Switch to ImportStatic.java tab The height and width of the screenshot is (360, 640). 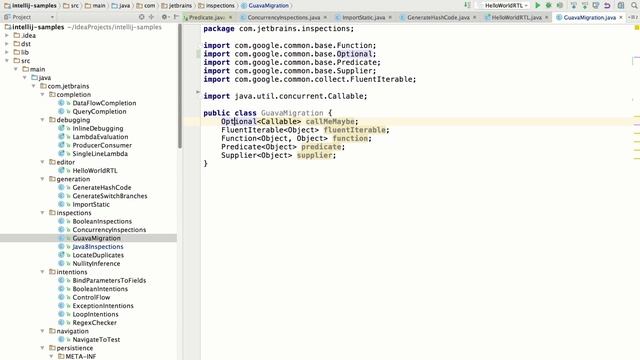click(363, 18)
